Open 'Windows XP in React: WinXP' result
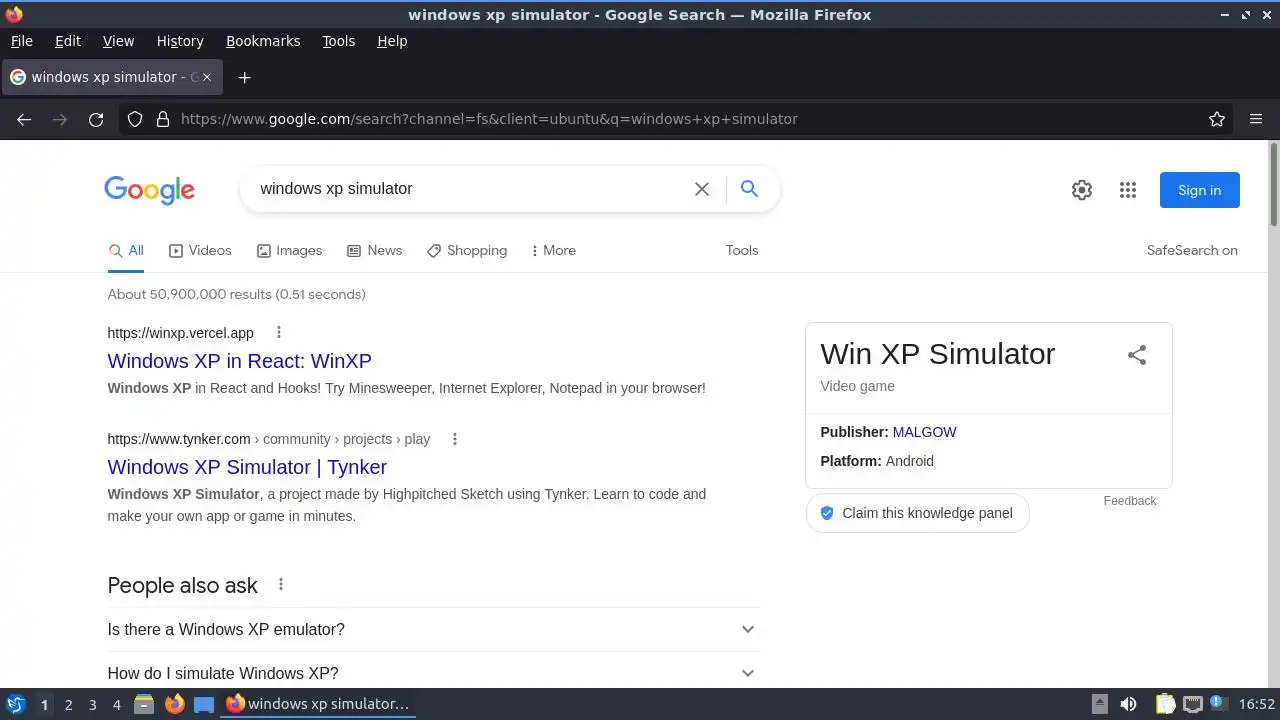Viewport: 1280px width, 720px height. coord(239,361)
